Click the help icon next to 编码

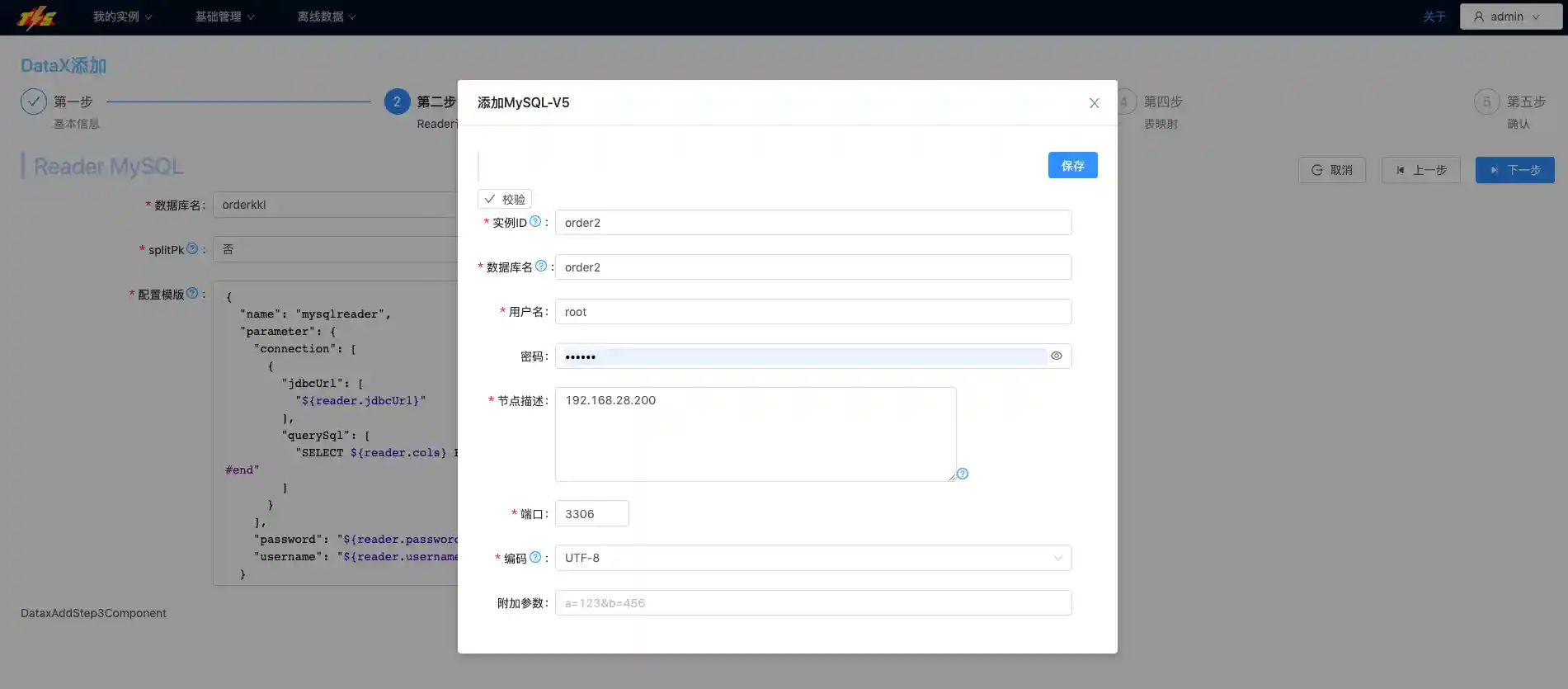[x=535, y=557]
